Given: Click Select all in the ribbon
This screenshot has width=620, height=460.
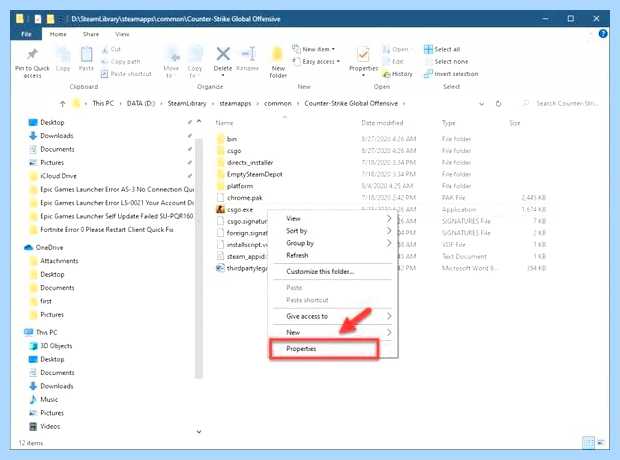Looking at the screenshot, I should click(x=442, y=49).
